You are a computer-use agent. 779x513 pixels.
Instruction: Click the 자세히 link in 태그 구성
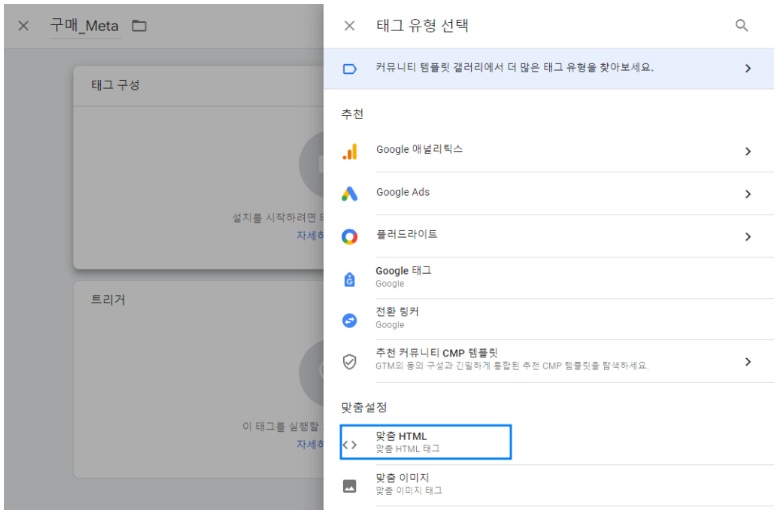click(310, 235)
